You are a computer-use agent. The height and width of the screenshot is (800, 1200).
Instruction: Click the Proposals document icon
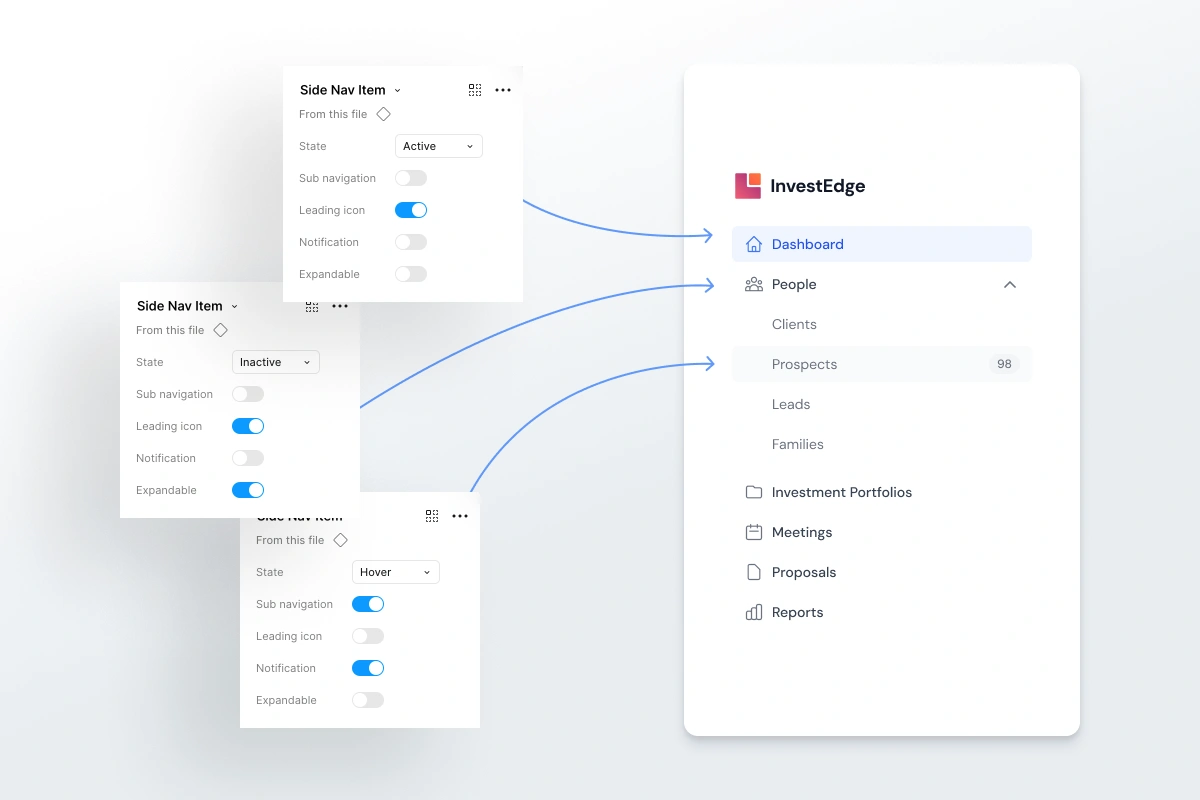754,572
